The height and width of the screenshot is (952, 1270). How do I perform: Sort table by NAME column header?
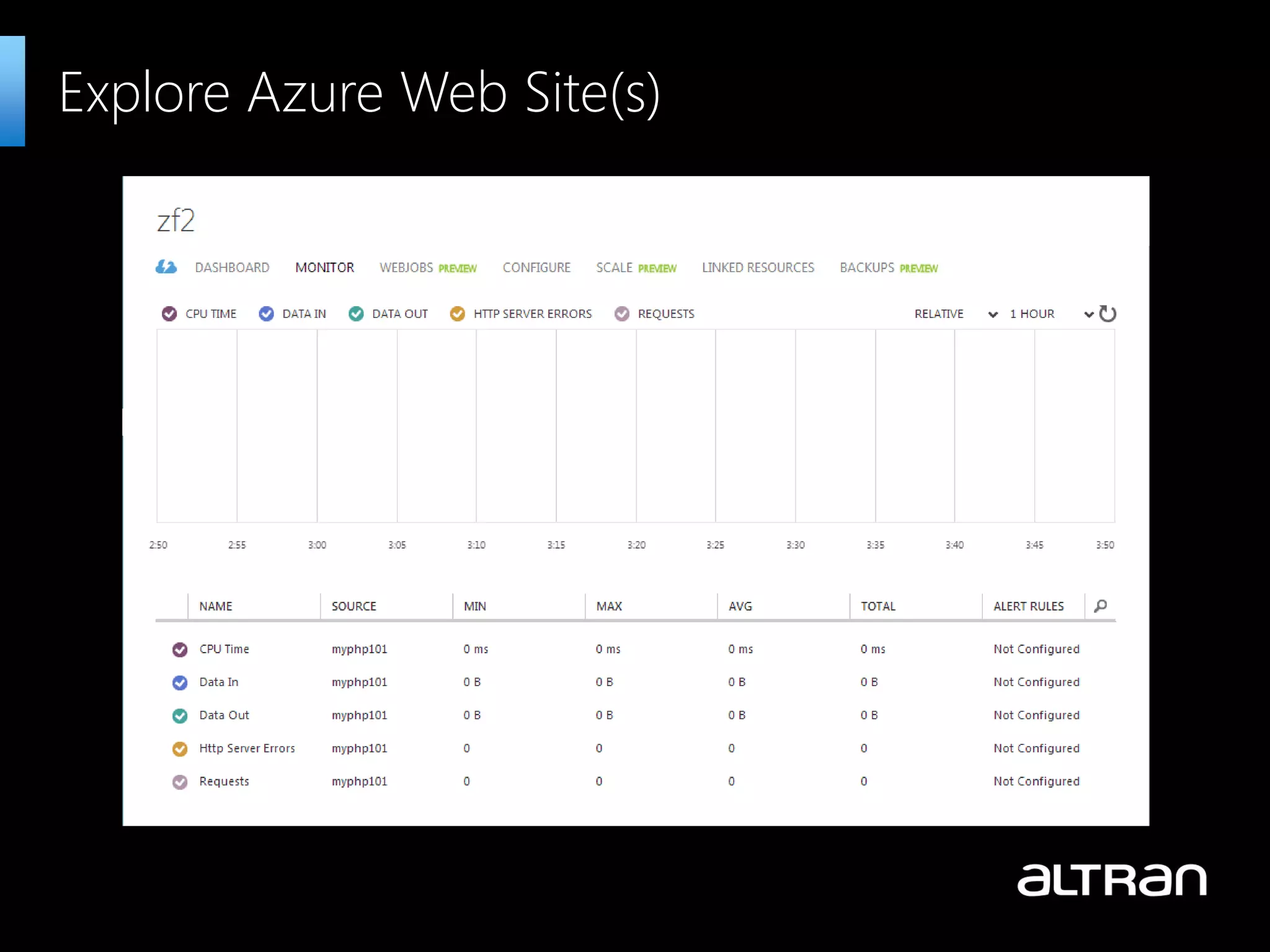click(x=216, y=606)
